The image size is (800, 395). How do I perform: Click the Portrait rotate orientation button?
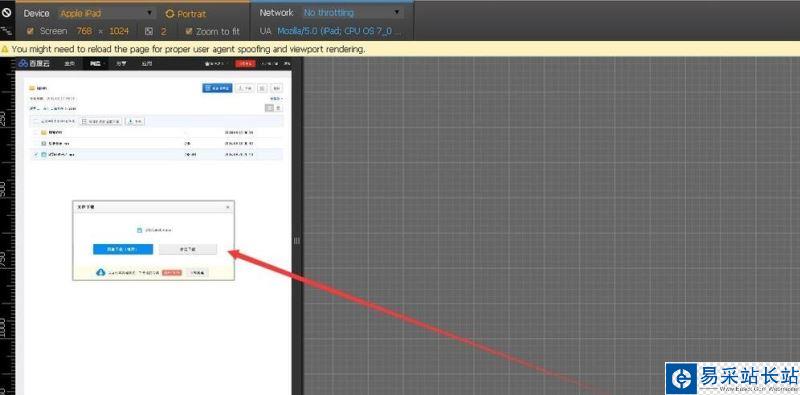(x=186, y=14)
